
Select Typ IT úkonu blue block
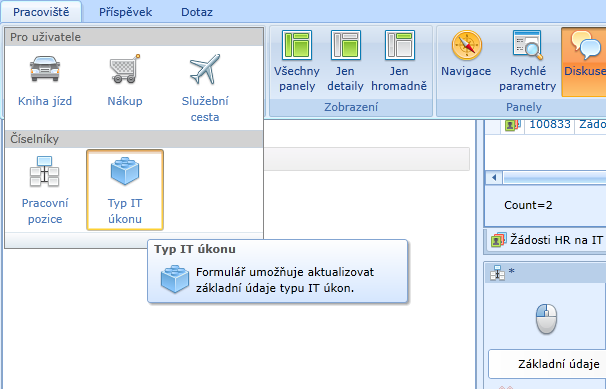[x=125, y=190]
